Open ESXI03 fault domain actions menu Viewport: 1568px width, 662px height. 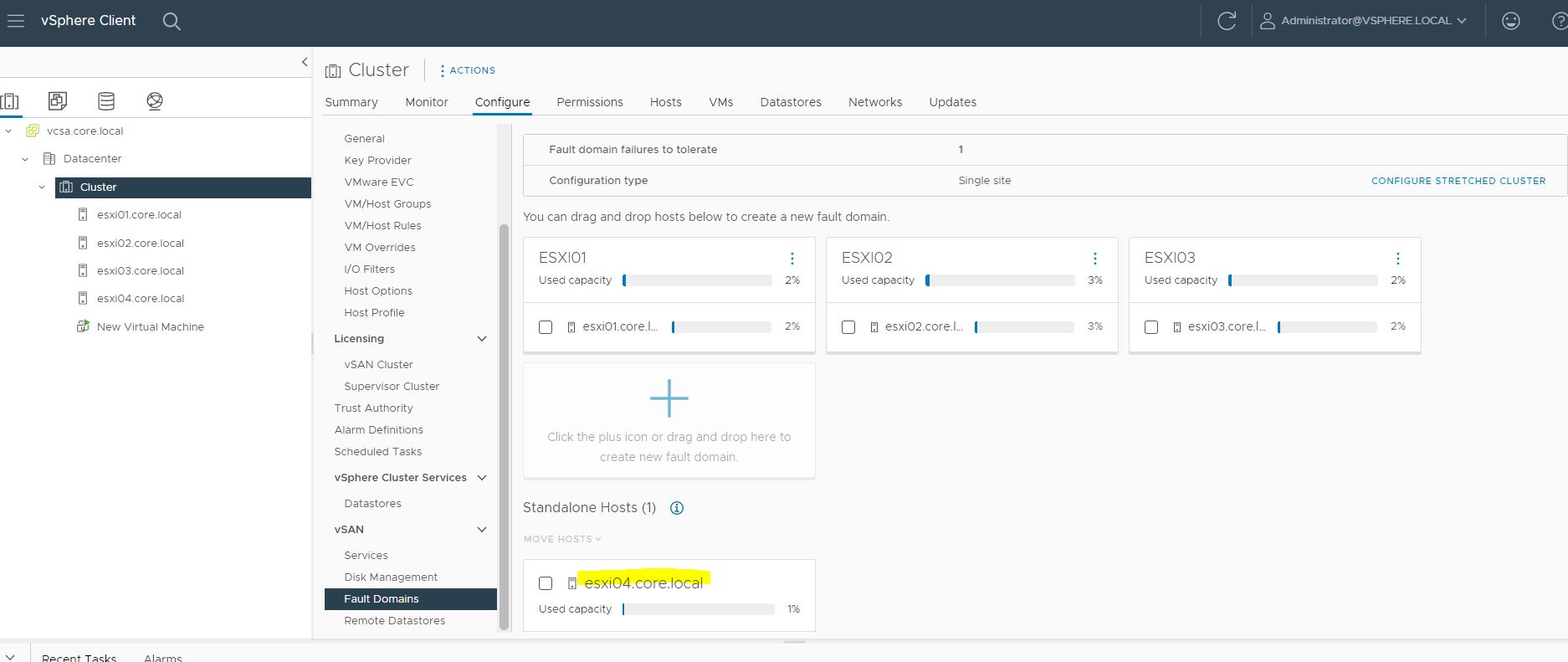click(x=1398, y=259)
